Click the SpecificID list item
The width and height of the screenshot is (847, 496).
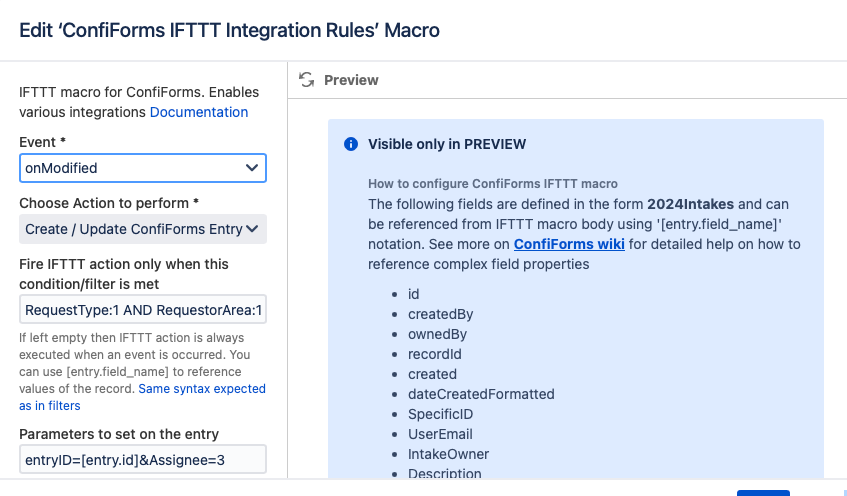pos(426,414)
